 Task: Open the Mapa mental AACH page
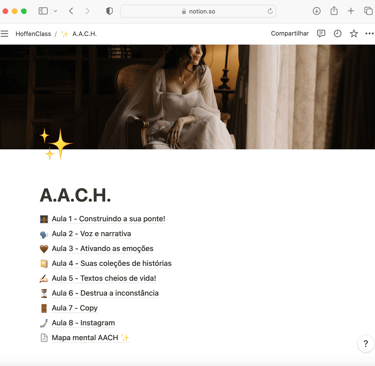(90, 338)
